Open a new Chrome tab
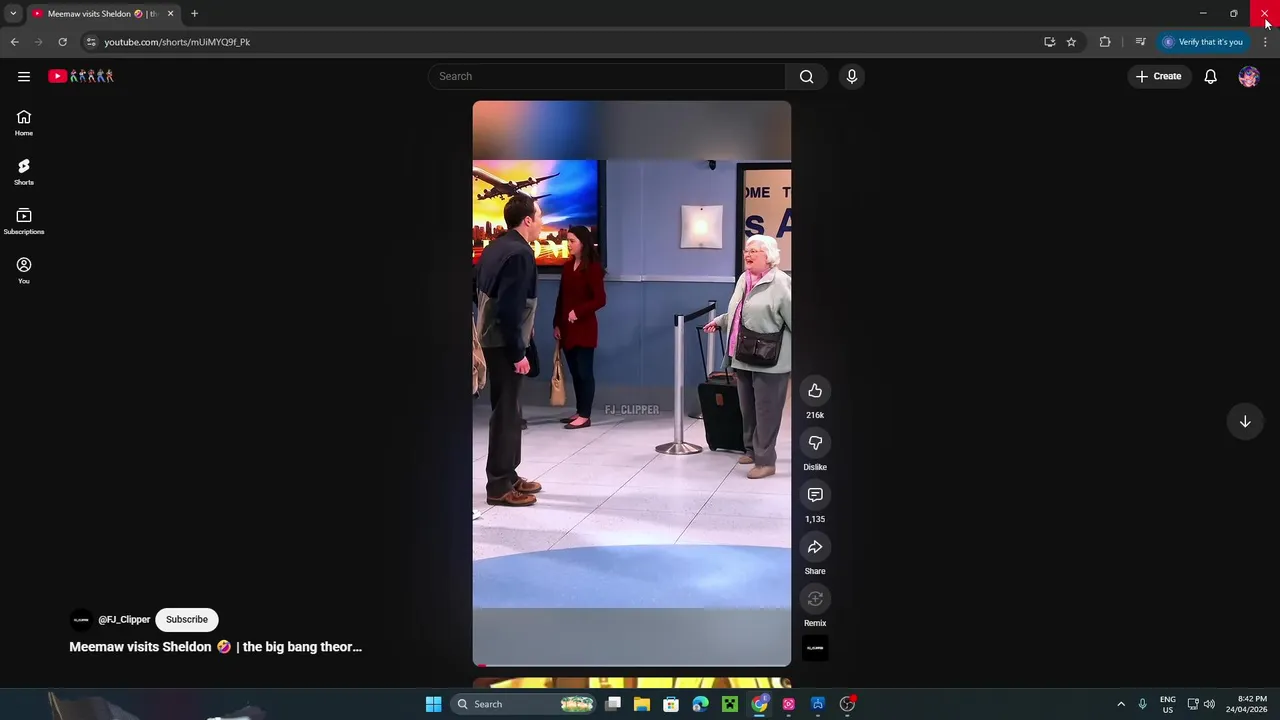The image size is (1280, 720). click(x=194, y=14)
